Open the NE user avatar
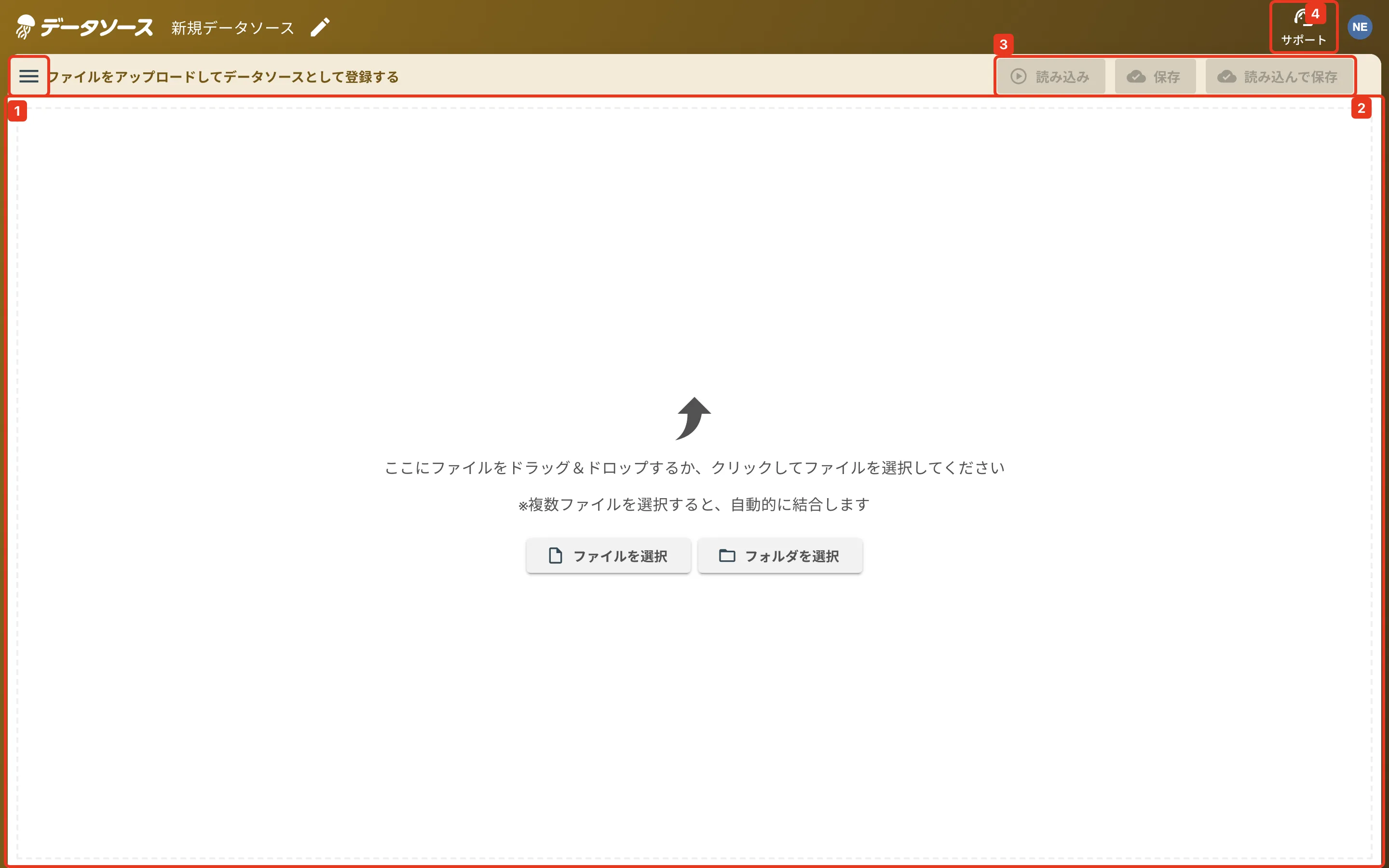1389x868 pixels. [x=1359, y=27]
